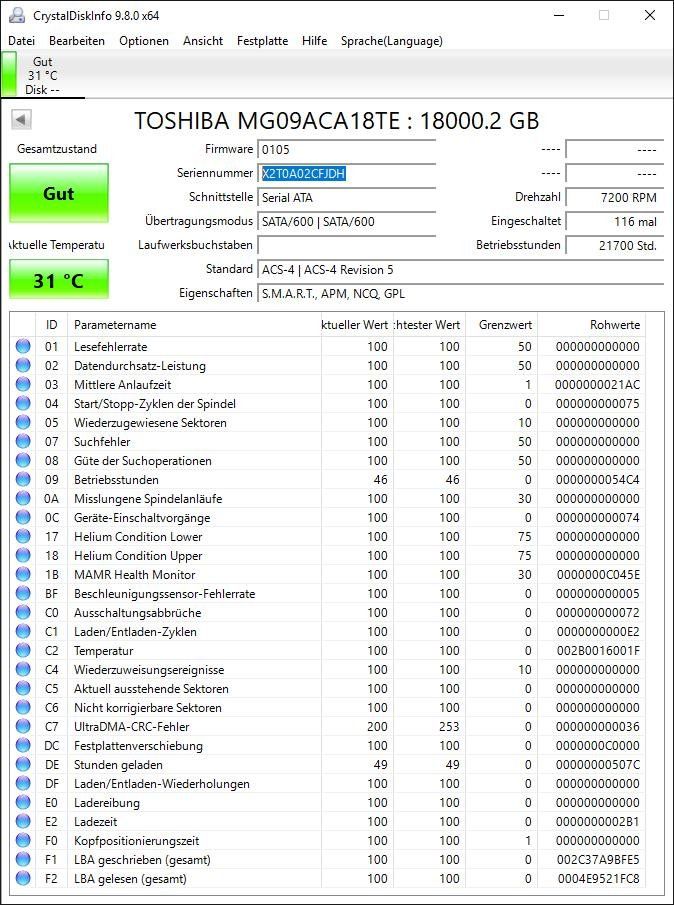Select the Misslungene Spindelanläufe row
Screen dimensions: 674x905
[328, 499]
